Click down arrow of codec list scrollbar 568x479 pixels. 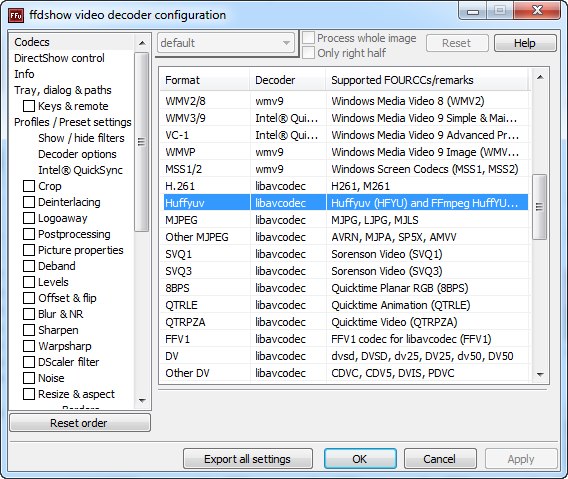coord(540,374)
